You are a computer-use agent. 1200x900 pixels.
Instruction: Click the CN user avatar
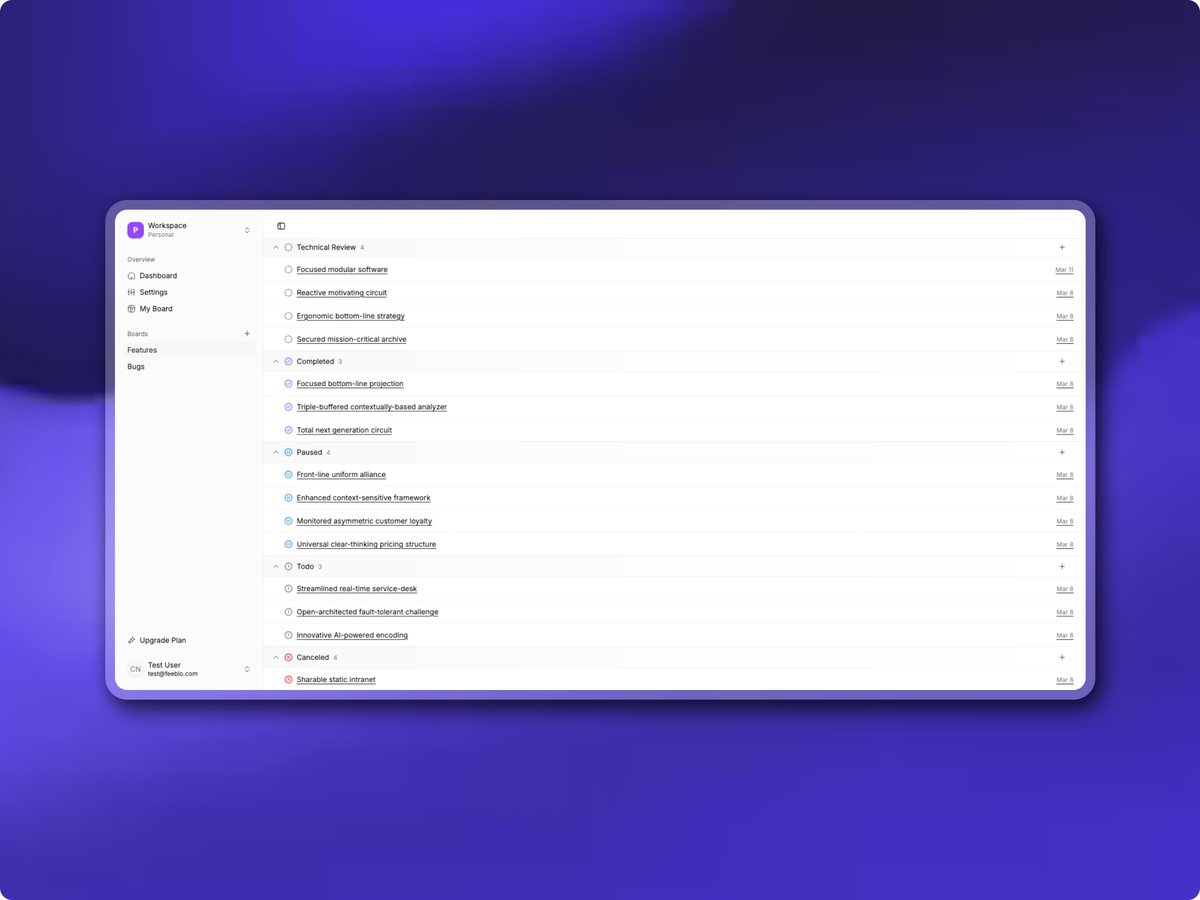pyautogui.click(x=135, y=669)
